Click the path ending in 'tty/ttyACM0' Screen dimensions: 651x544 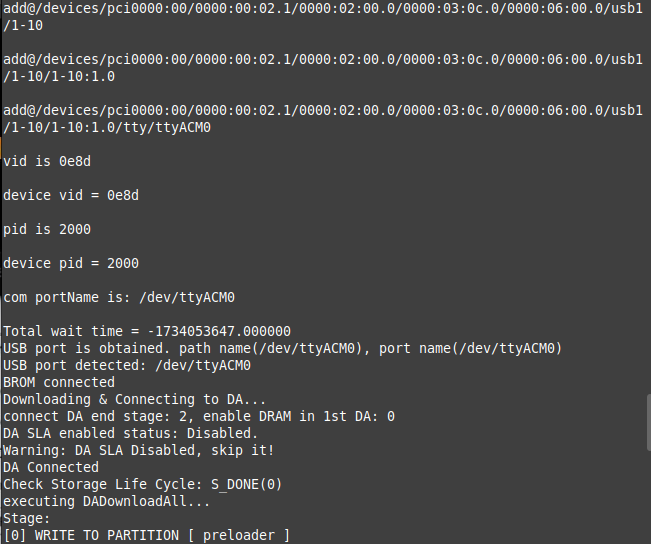coord(323,119)
